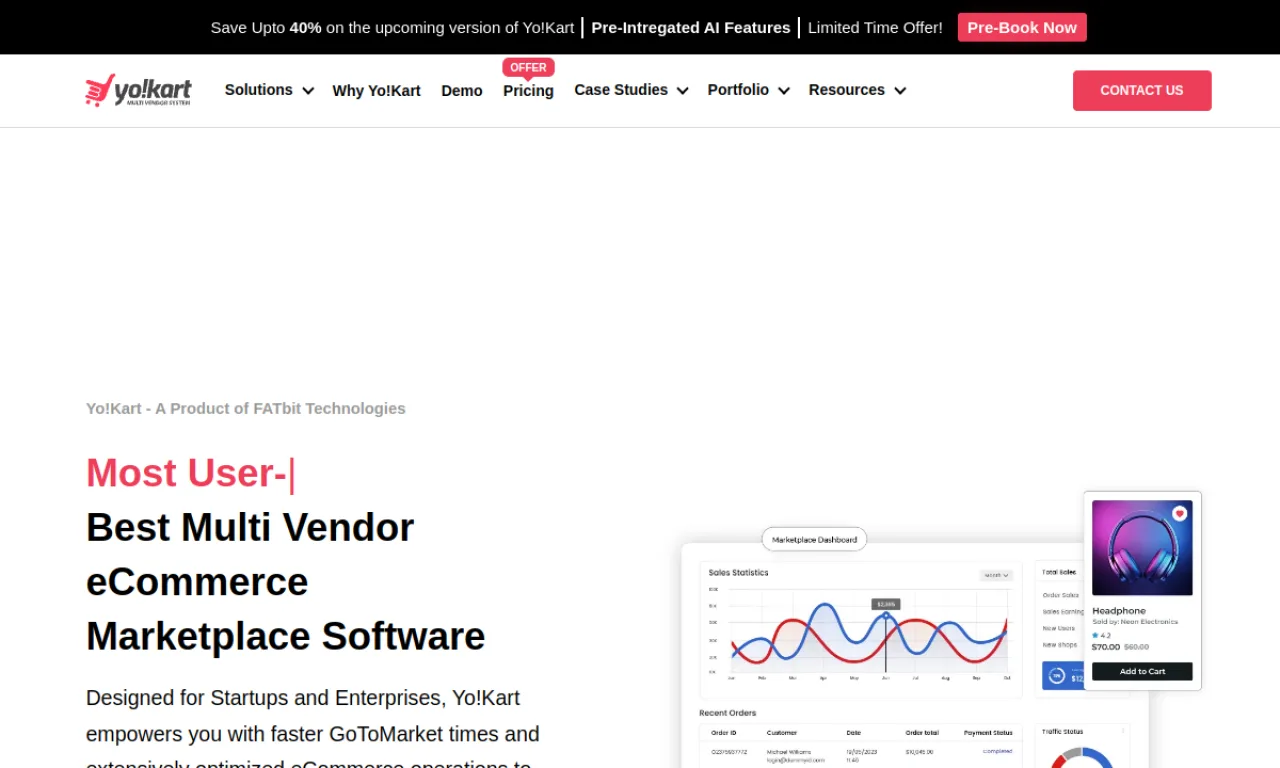Go to the Demo page

pos(462,91)
